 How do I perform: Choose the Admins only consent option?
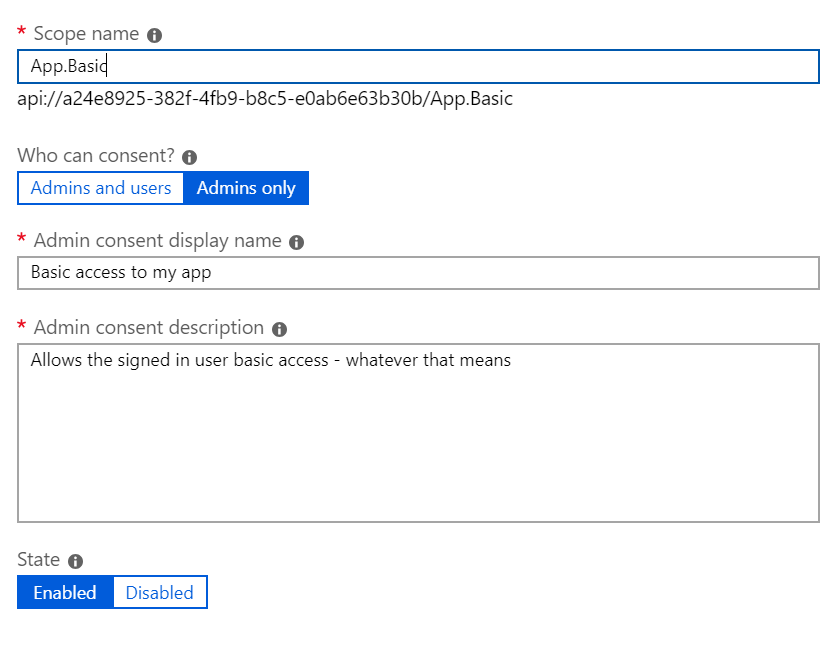246,188
